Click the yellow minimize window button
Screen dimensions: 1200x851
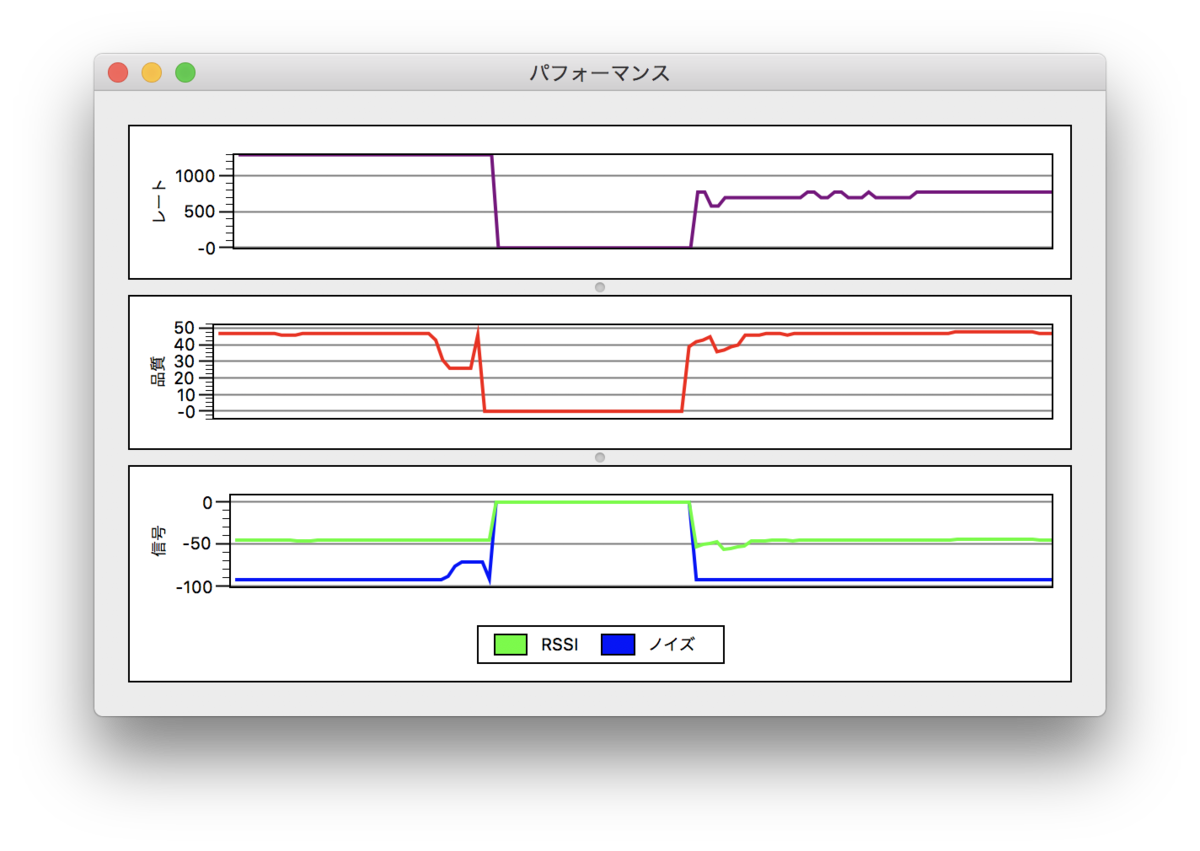tap(152, 73)
